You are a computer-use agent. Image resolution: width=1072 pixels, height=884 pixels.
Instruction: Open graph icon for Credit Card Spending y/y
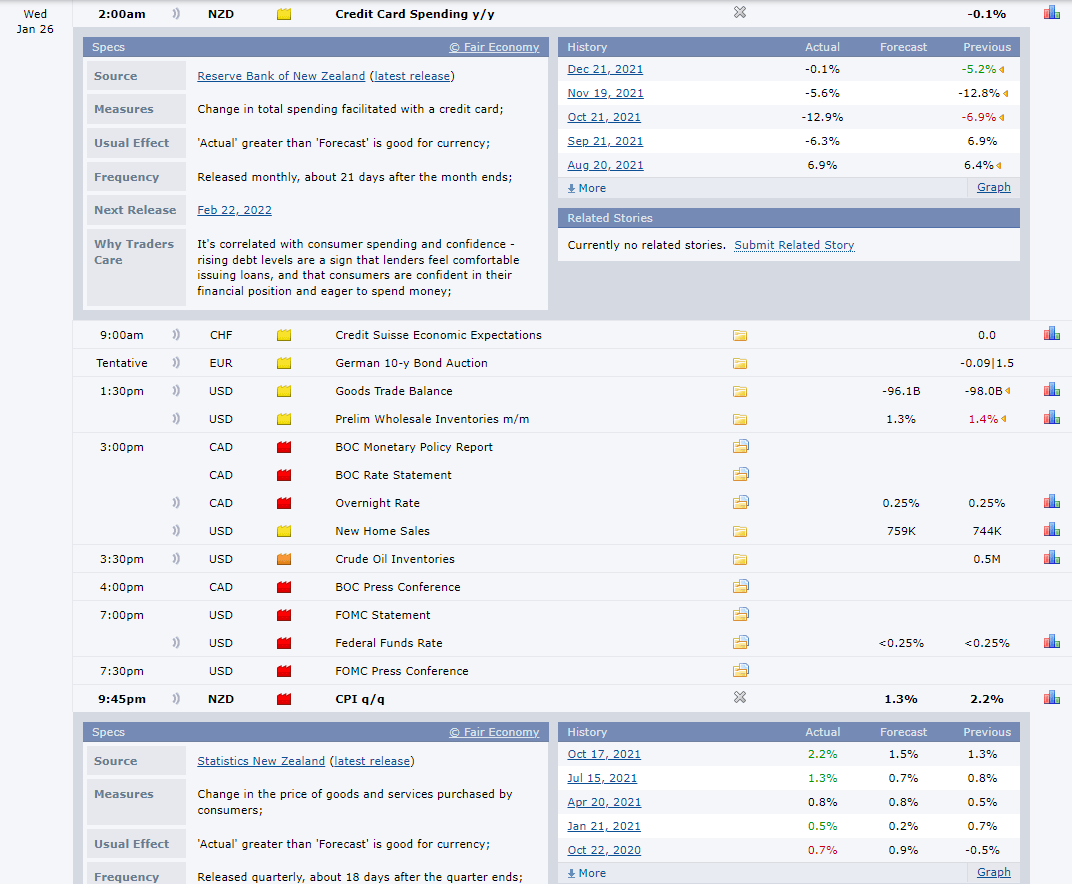1051,13
